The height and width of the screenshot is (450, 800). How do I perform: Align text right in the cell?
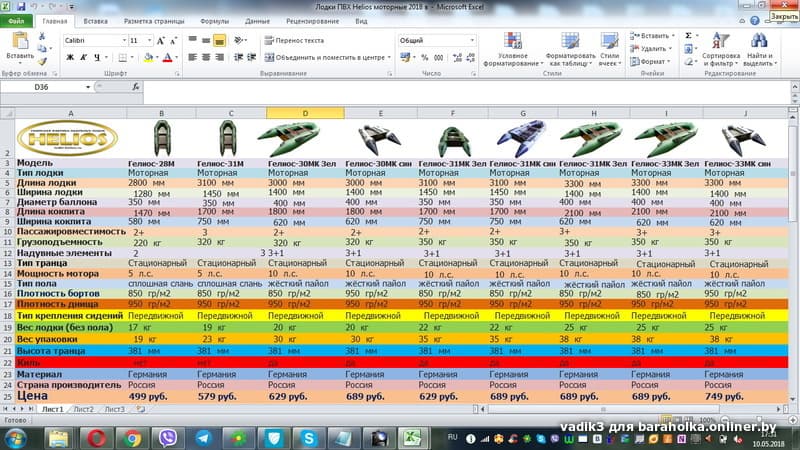(x=219, y=57)
